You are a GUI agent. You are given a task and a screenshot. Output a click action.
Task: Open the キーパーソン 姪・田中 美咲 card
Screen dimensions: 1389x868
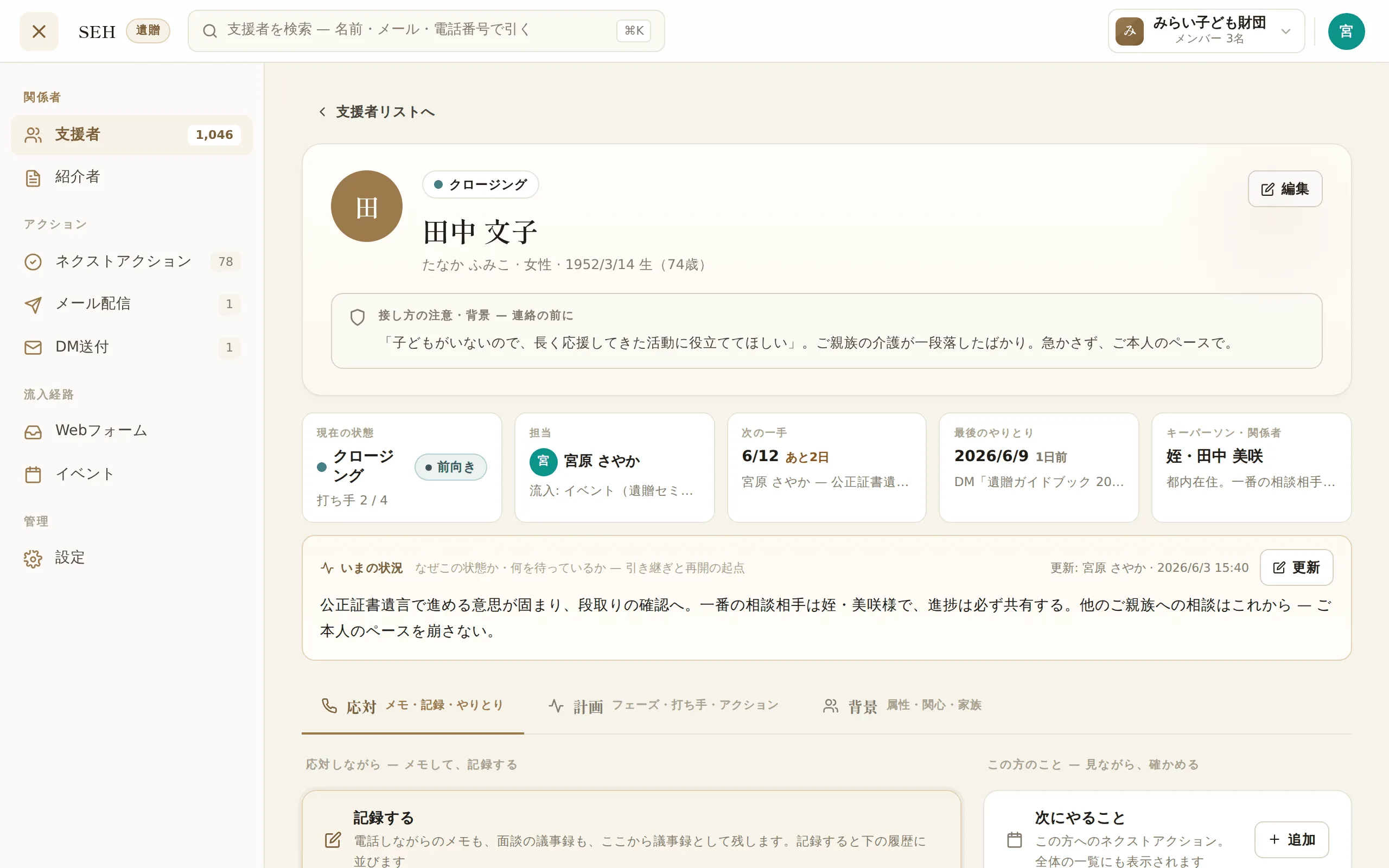[1251, 467]
